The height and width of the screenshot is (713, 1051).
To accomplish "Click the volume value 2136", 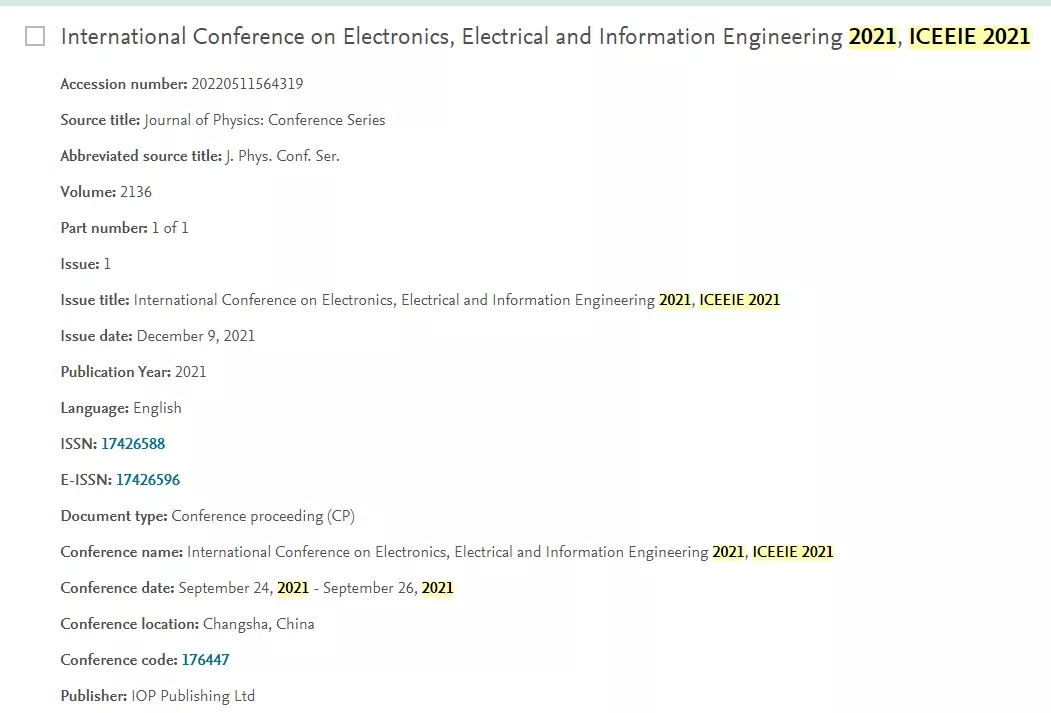I will click(136, 192).
